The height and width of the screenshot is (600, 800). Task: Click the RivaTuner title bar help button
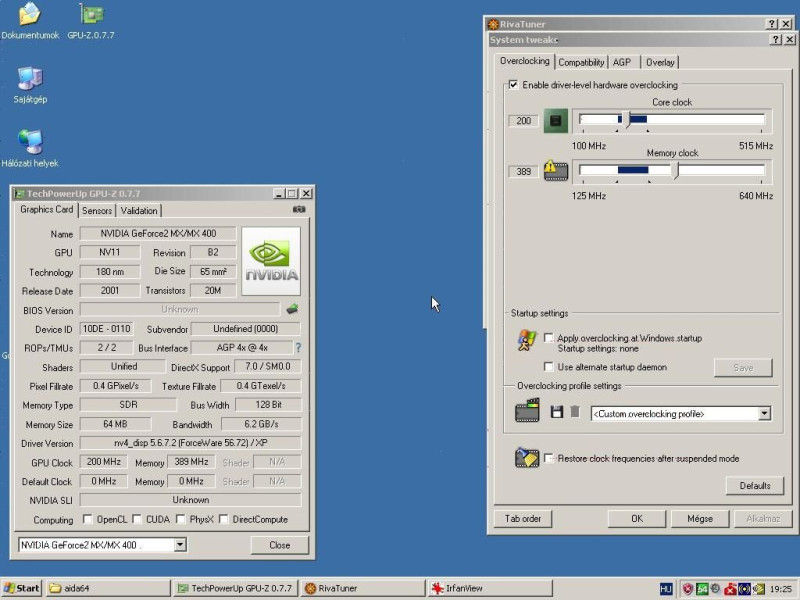pyautogui.click(x=772, y=24)
